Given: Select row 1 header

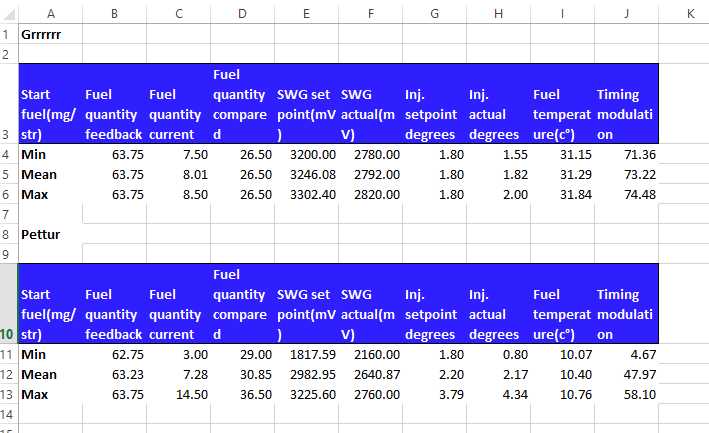Looking at the screenshot, I should [9, 34].
